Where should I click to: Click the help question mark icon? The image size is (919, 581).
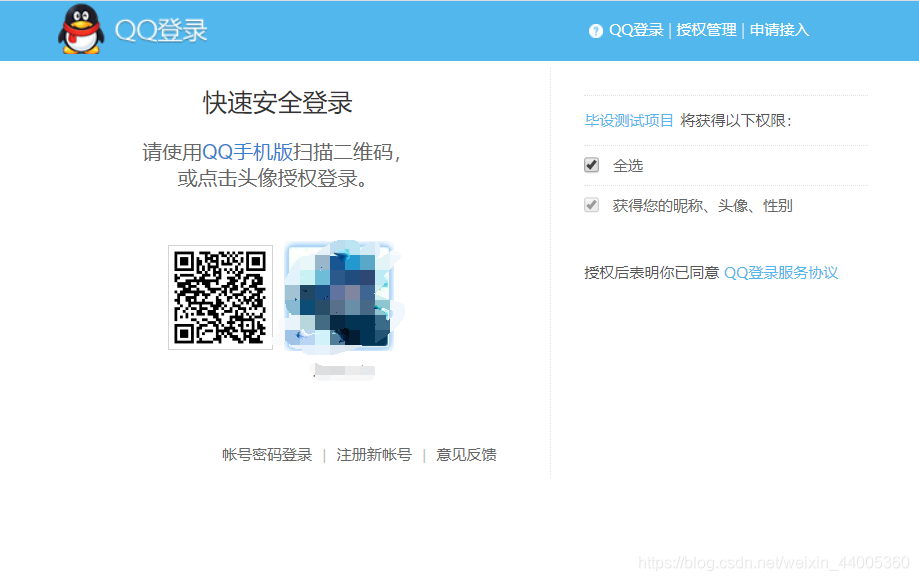tap(595, 31)
